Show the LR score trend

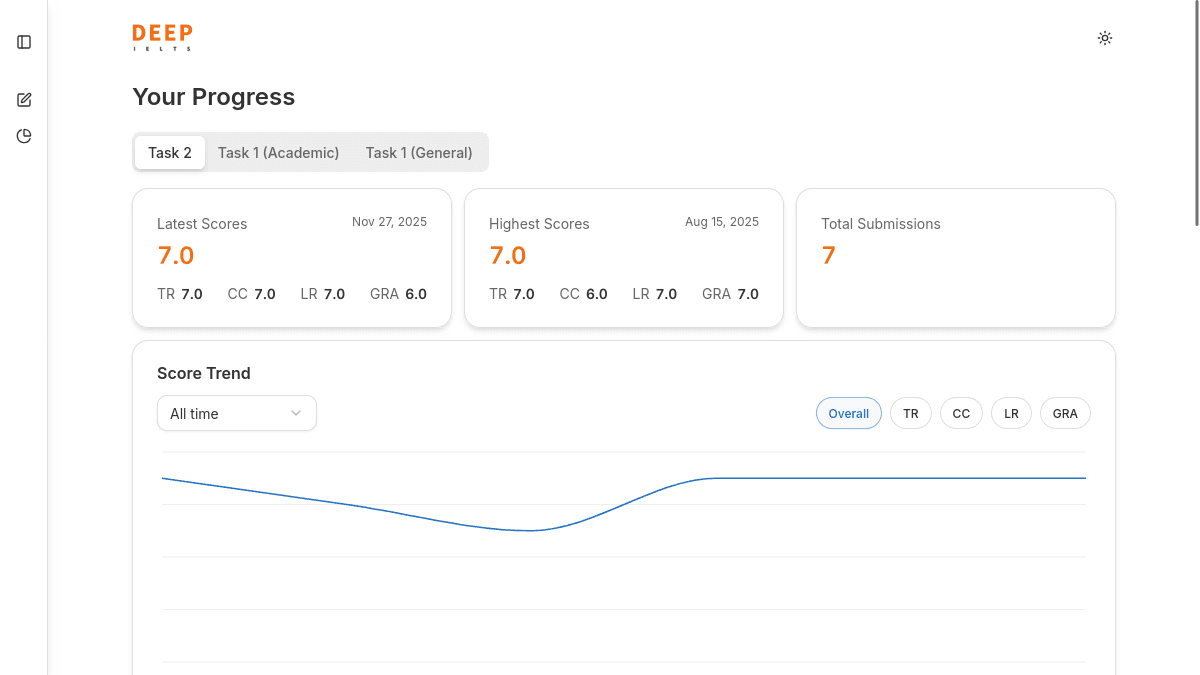tap(1011, 413)
